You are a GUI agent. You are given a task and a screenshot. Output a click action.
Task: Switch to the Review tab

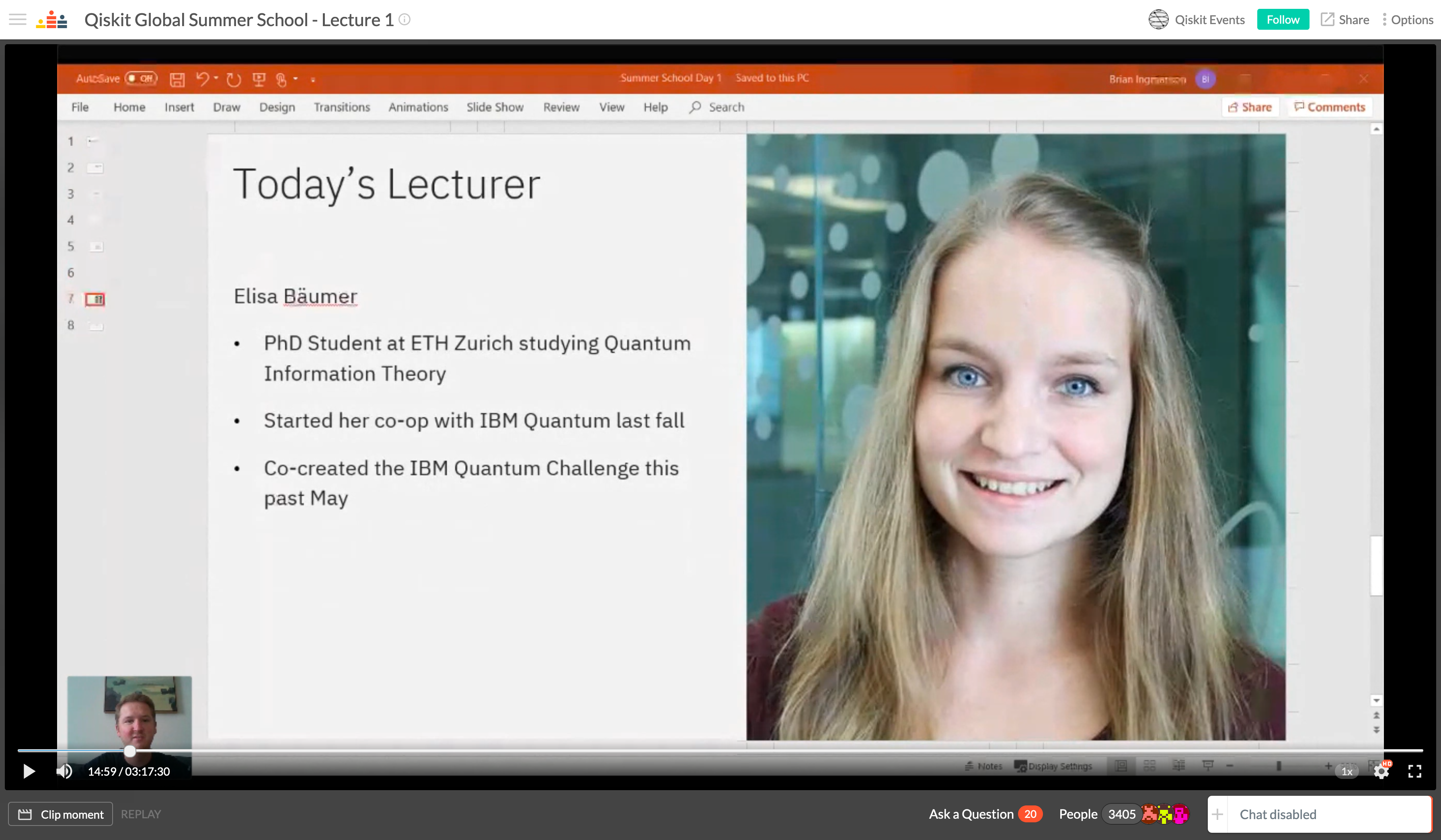[x=561, y=107]
